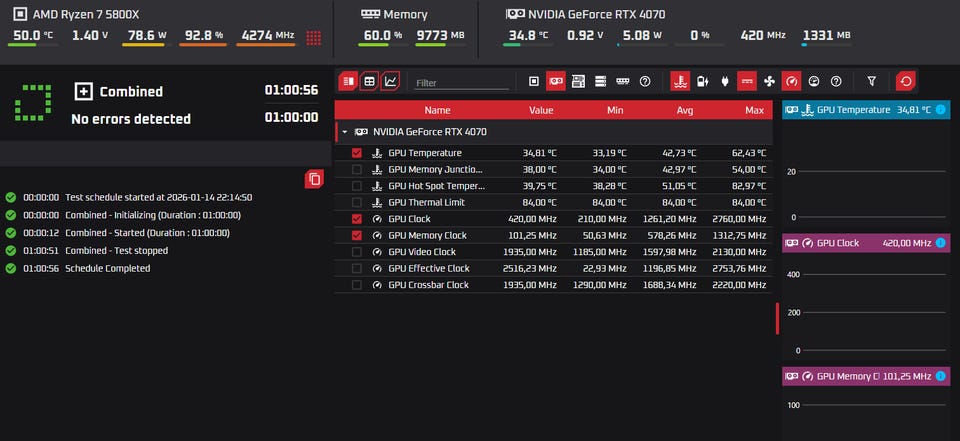The height and width of the screenshot is (441, 960).
Task: Click CPU frequency 4274 MHz reading
Action: tap(268, 36)
